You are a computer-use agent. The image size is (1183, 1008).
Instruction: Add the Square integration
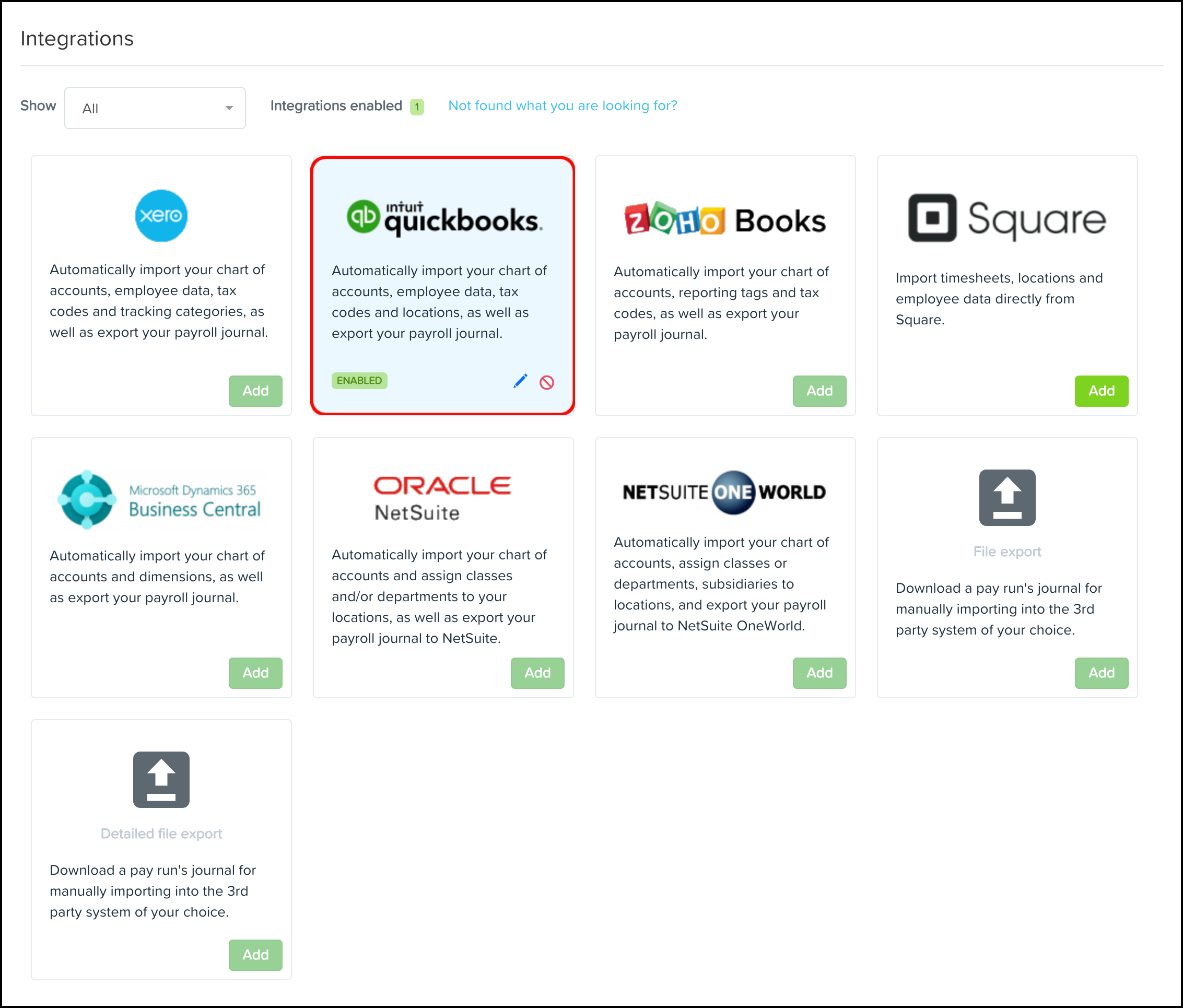coord(1102,391)
